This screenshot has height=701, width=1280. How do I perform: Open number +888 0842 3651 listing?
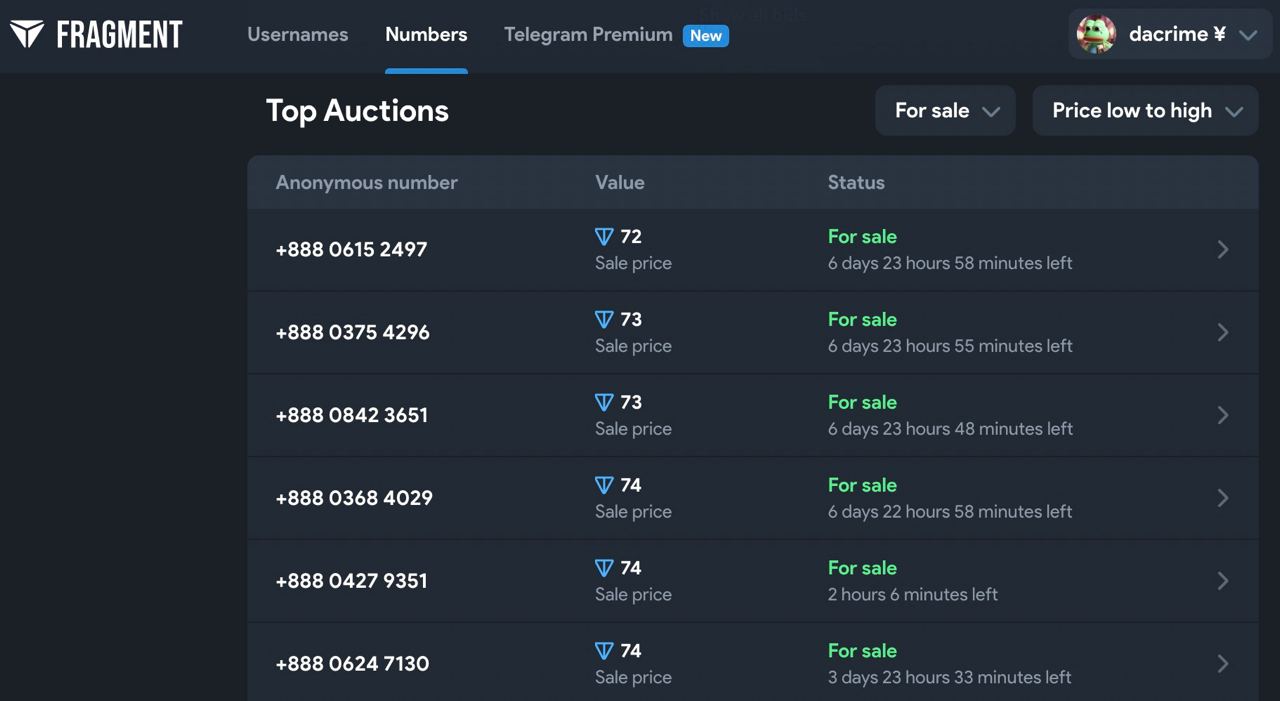(x=352, y=416)
